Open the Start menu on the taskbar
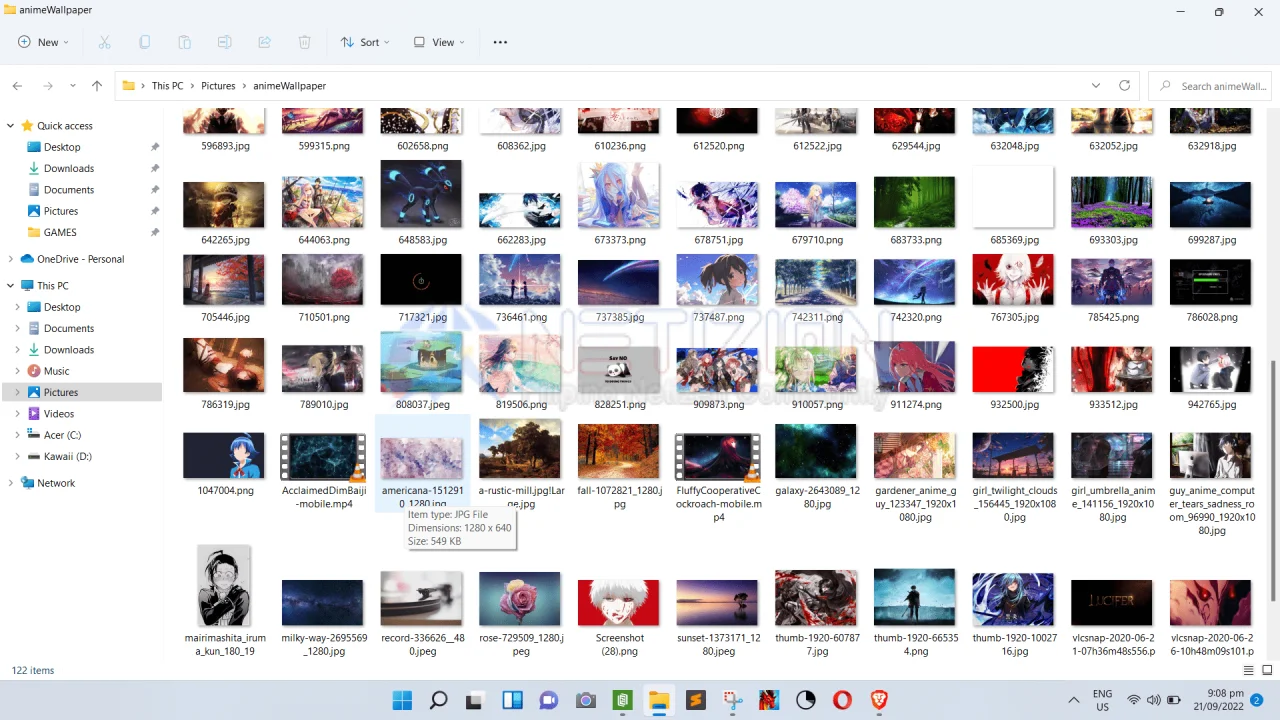Screen dimensions: 1280x720 point(402,700)
